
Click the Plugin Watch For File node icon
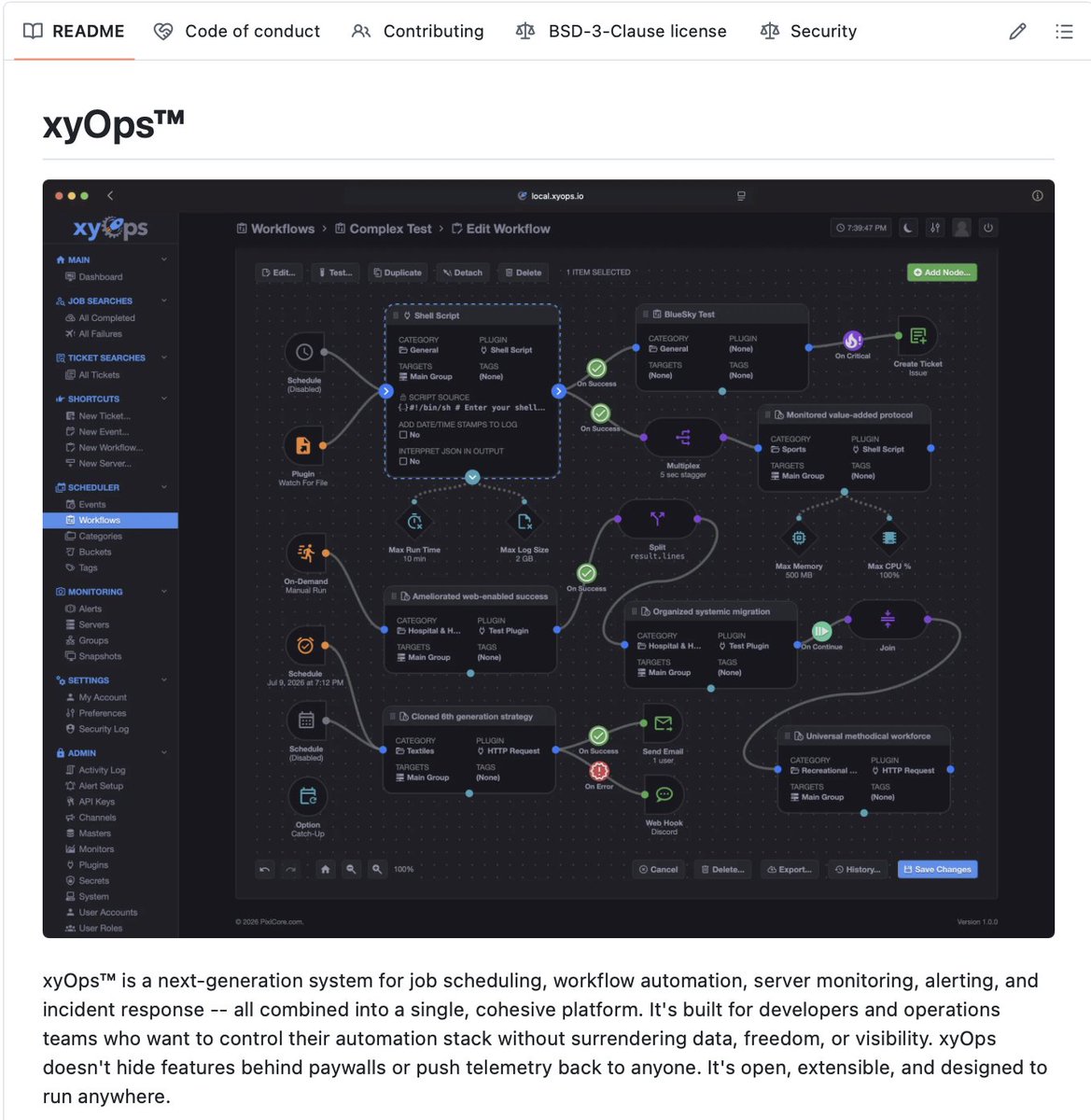coord(303,445)
